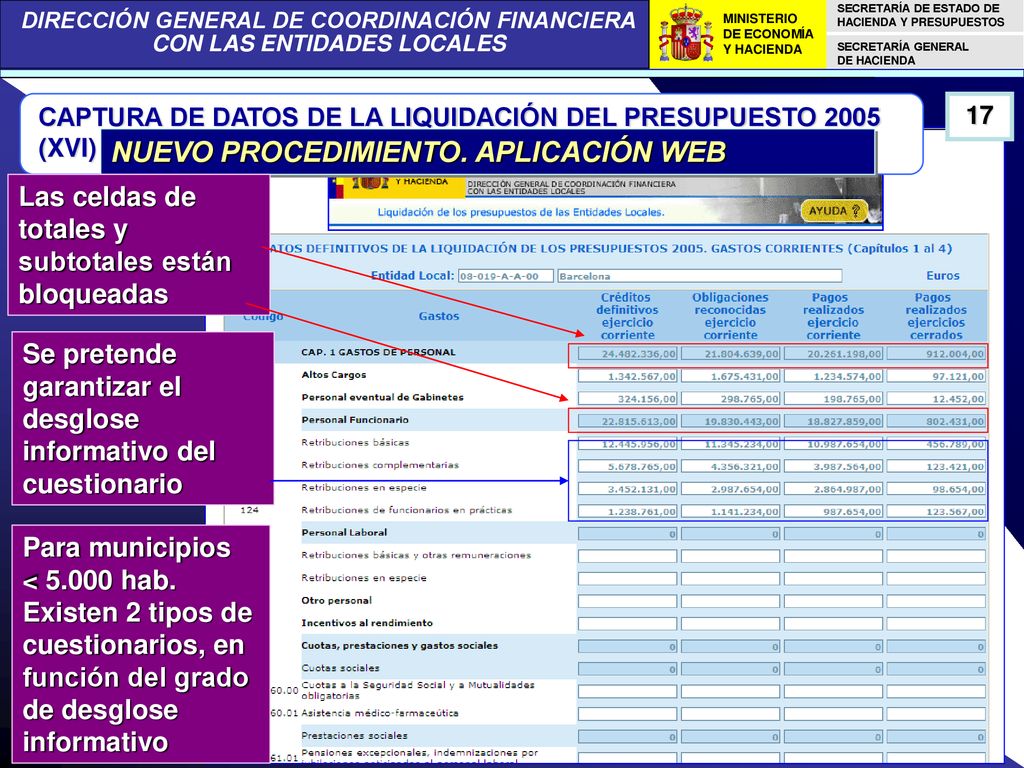Select the 'Personal eventual de Gabinetes' row label
This screenshot has height=768, width=1024.
pyautogui.click(x=382, y=397)
